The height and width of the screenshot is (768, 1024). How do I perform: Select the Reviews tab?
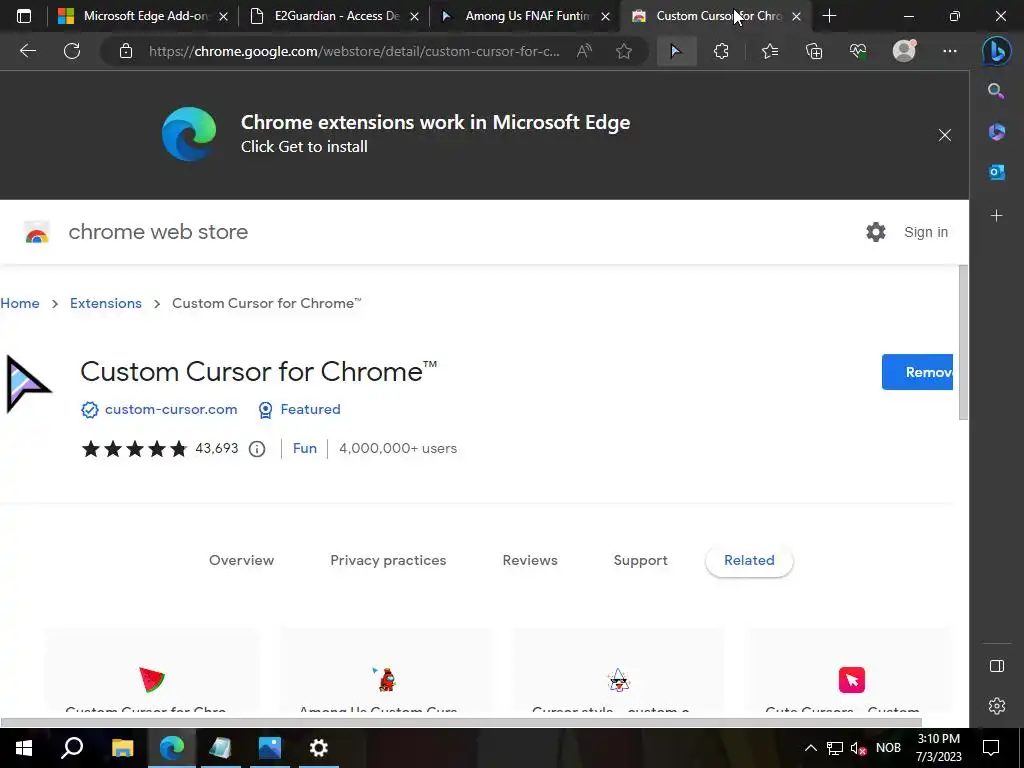[x=530, y=560]
